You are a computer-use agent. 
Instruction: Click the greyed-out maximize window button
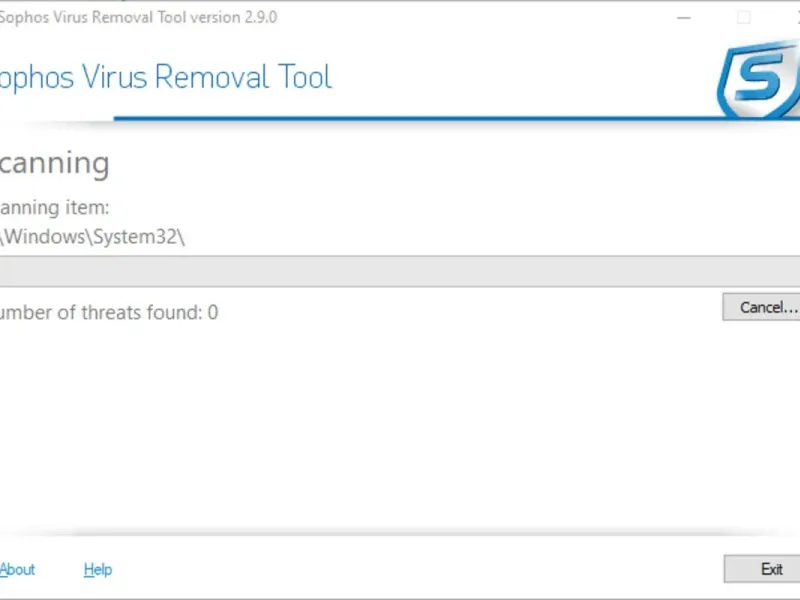click(x=743, y=17)
